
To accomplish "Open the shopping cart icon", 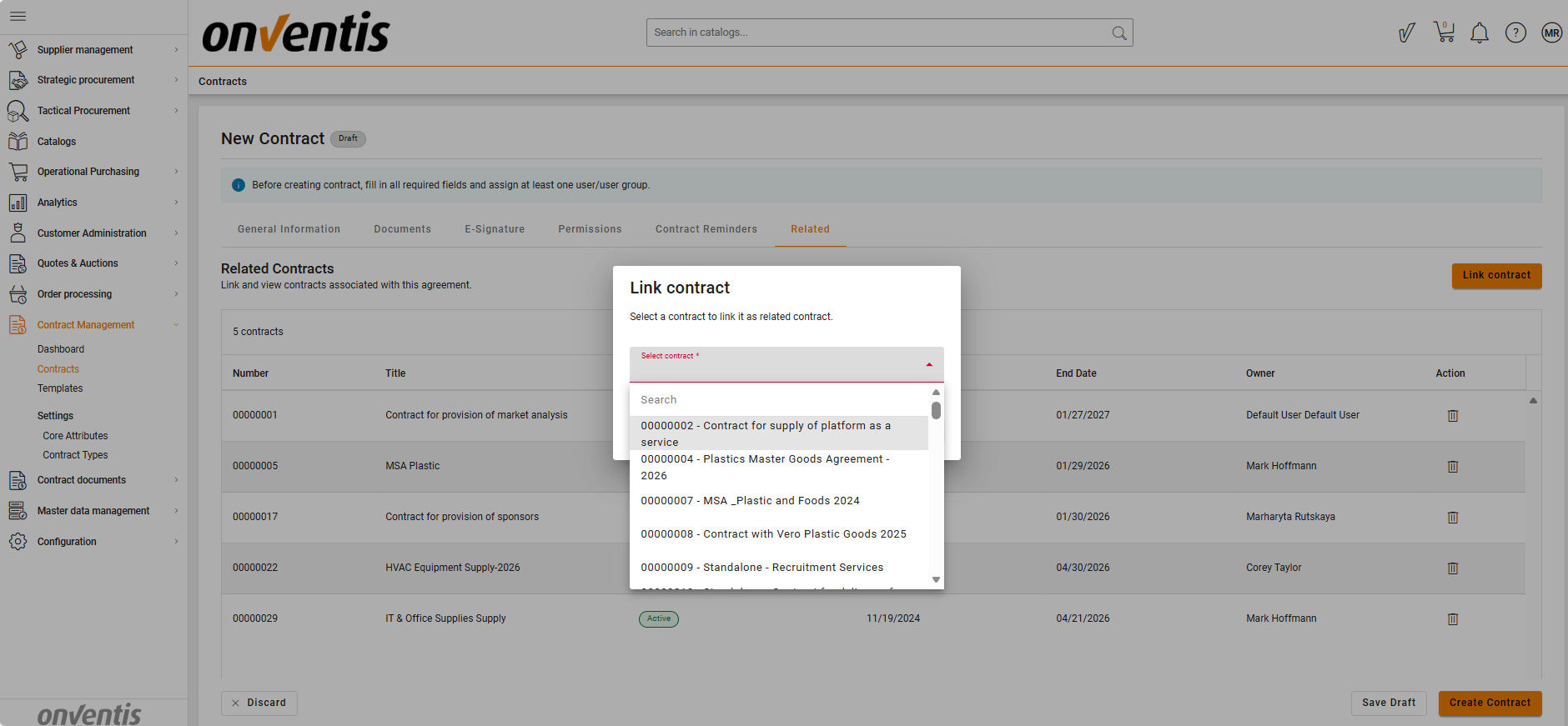I will [x=1444, y=33].
